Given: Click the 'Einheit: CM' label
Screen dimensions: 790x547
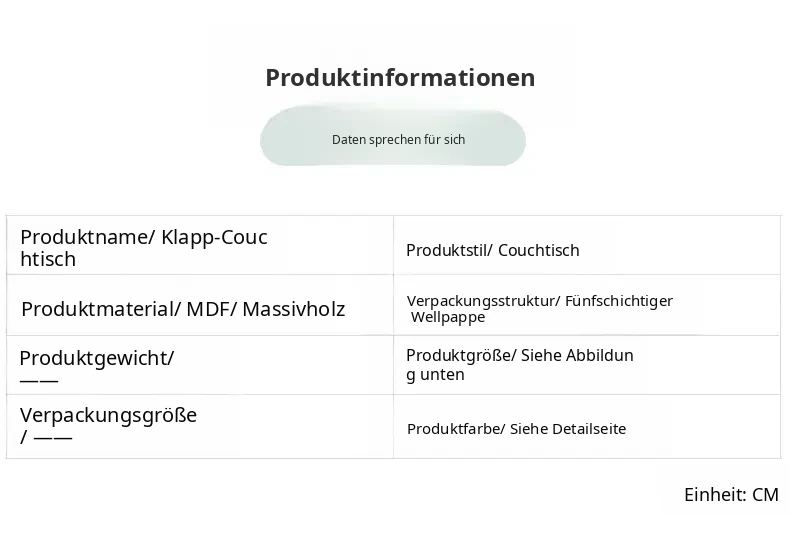Looking at the screenshot, I should point(731,495).
